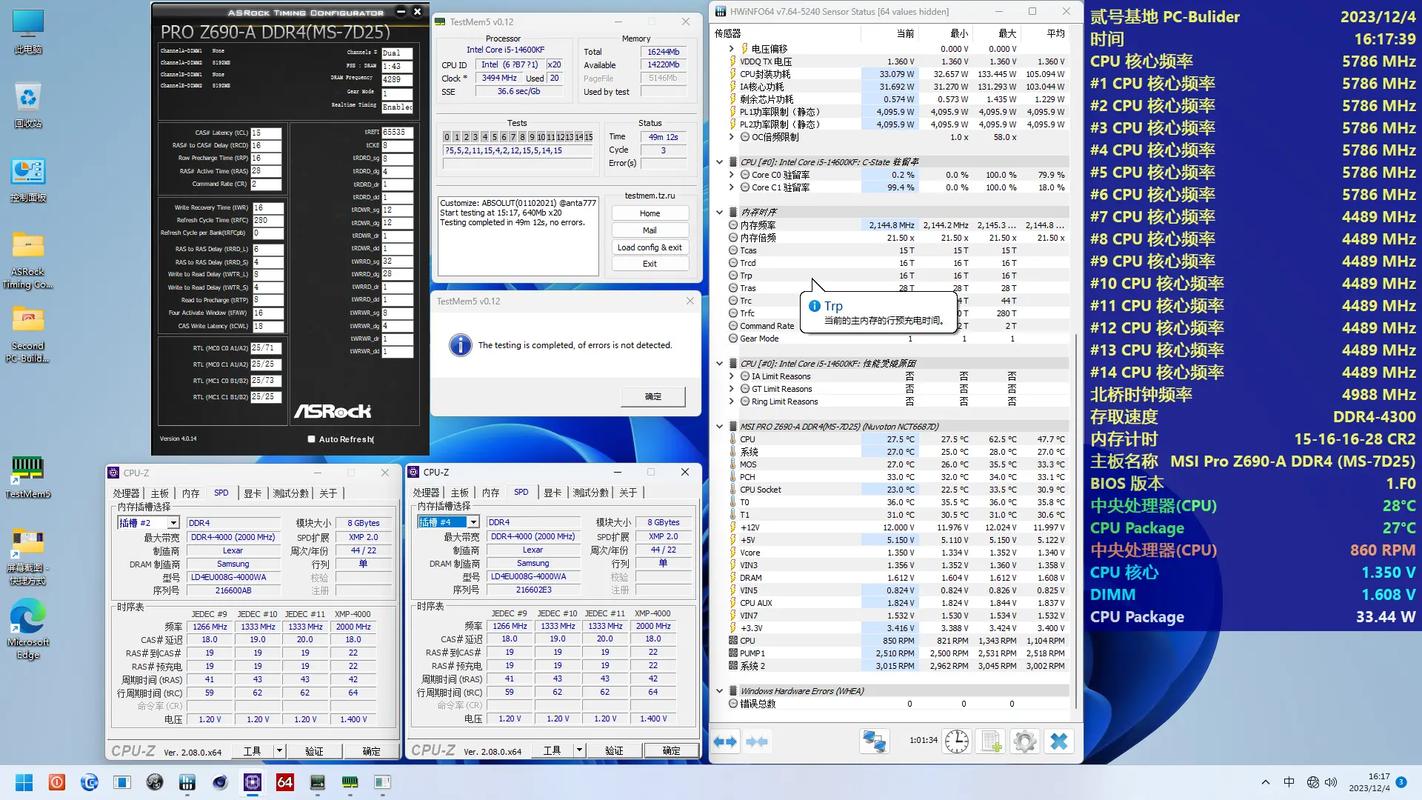Screen dimensions: 1422x800
Task: Open the network icon in the system tray
Action: (x=1314, y=782)
